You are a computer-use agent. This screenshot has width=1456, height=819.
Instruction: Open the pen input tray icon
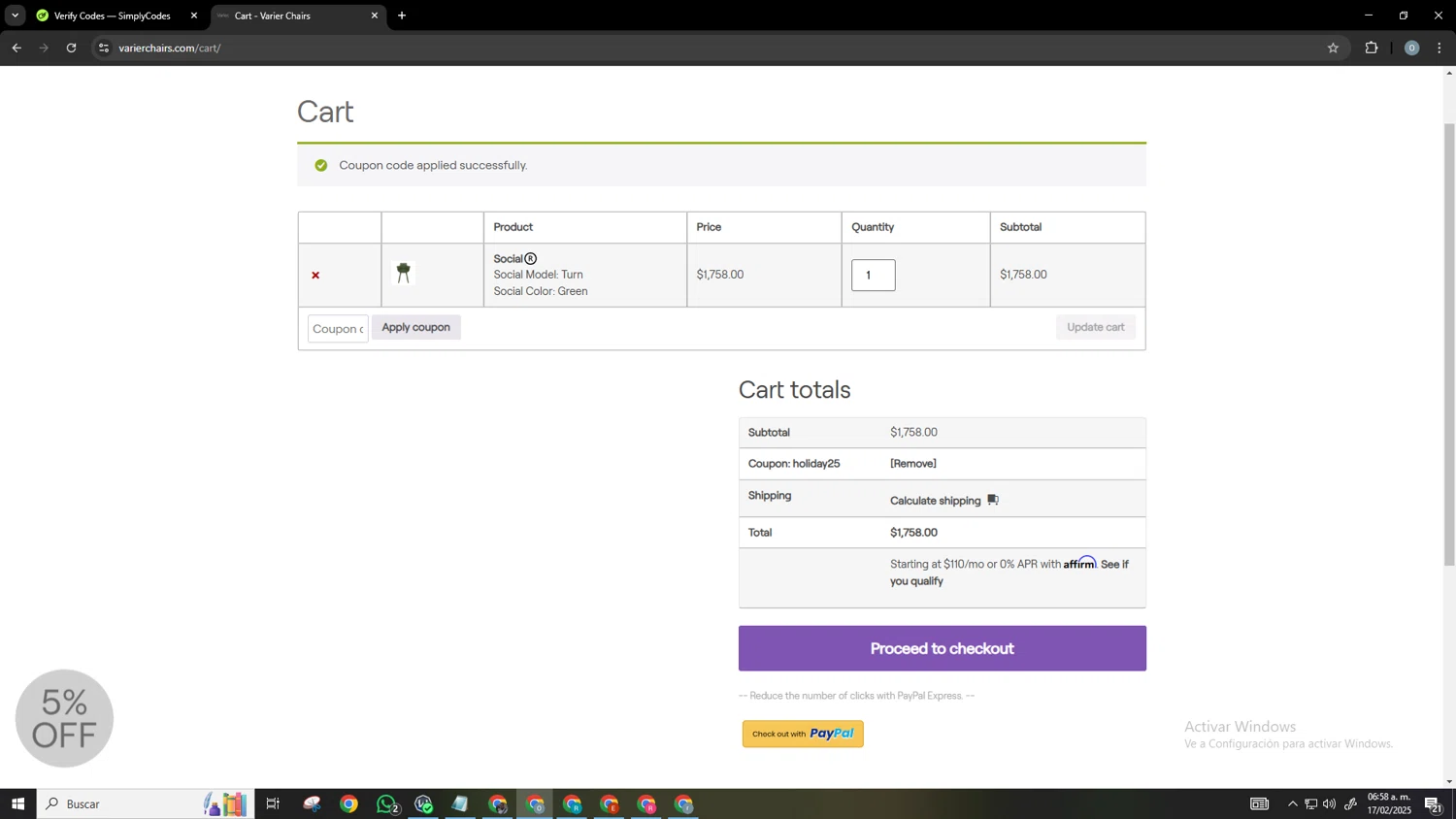(x=1350, y=803)
